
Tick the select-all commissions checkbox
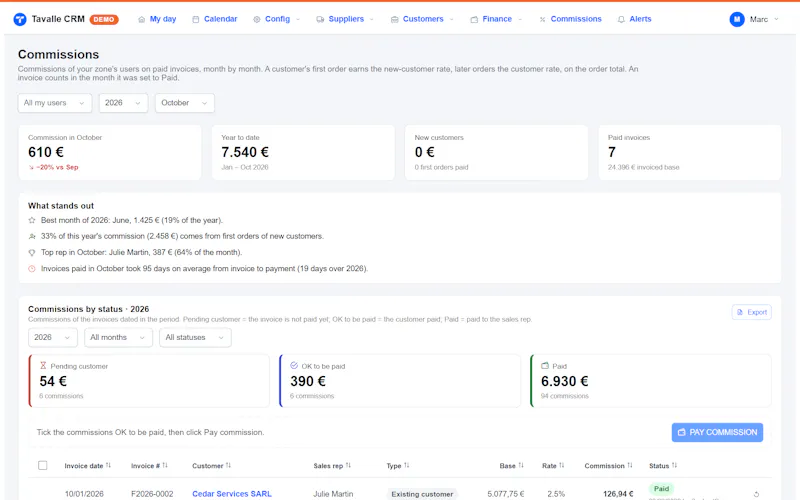click(x=43, y=465)
